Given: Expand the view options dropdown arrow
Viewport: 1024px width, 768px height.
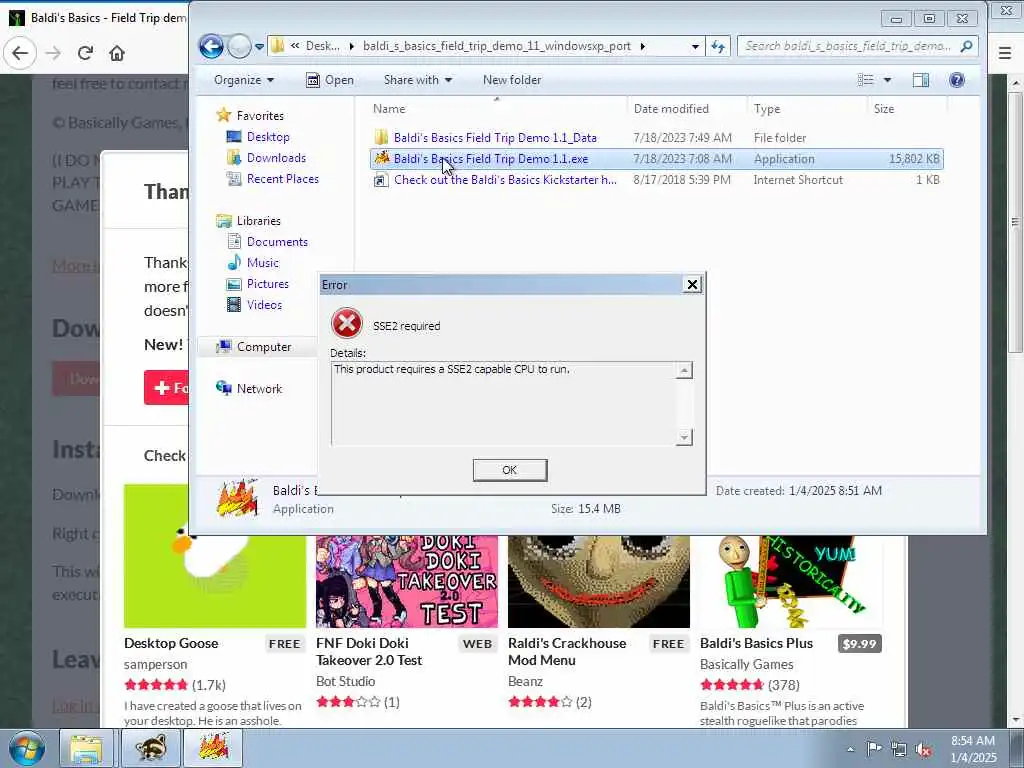Looking at the screenshot, I should click(888, 80).
